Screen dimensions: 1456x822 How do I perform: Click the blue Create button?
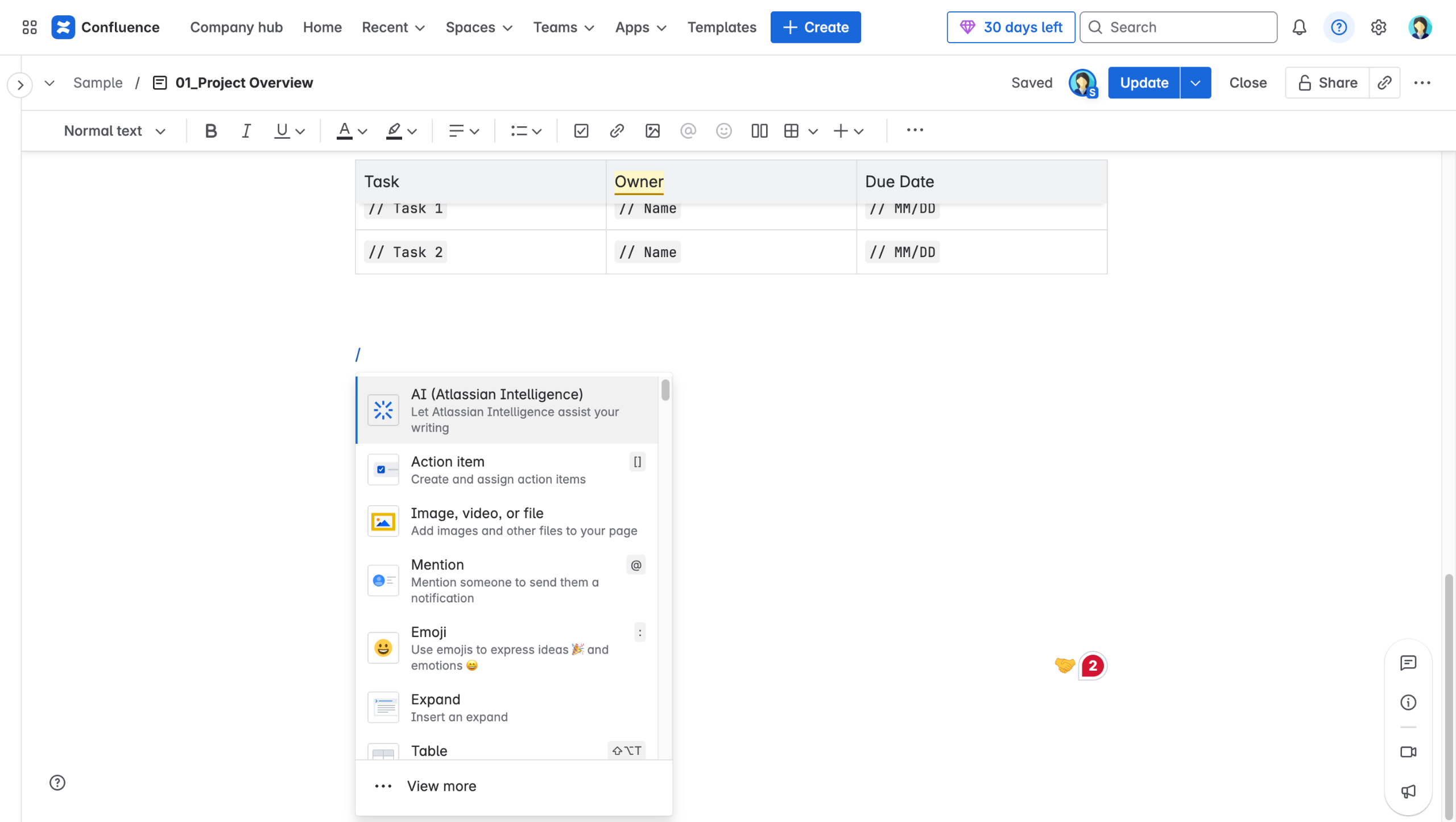pos(815,27)
